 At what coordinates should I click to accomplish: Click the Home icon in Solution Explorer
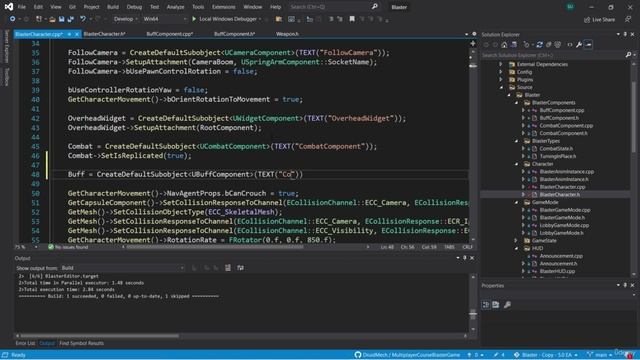click(504, 44)
